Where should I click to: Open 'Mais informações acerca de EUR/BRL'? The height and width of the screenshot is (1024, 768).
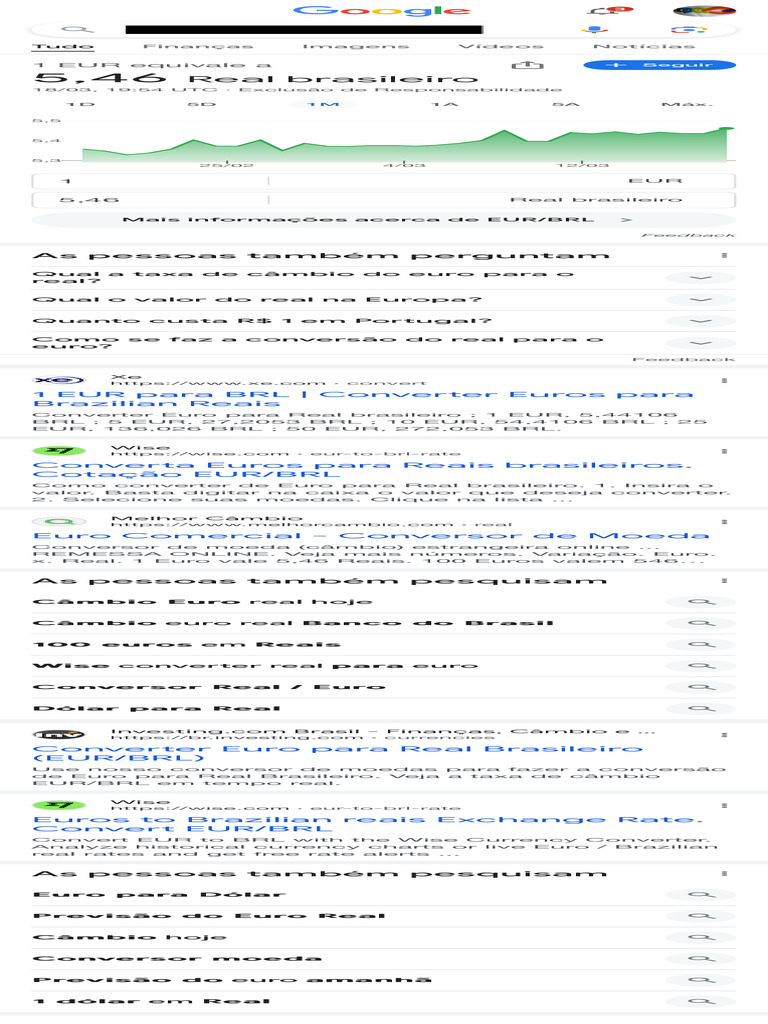(383, 219)
